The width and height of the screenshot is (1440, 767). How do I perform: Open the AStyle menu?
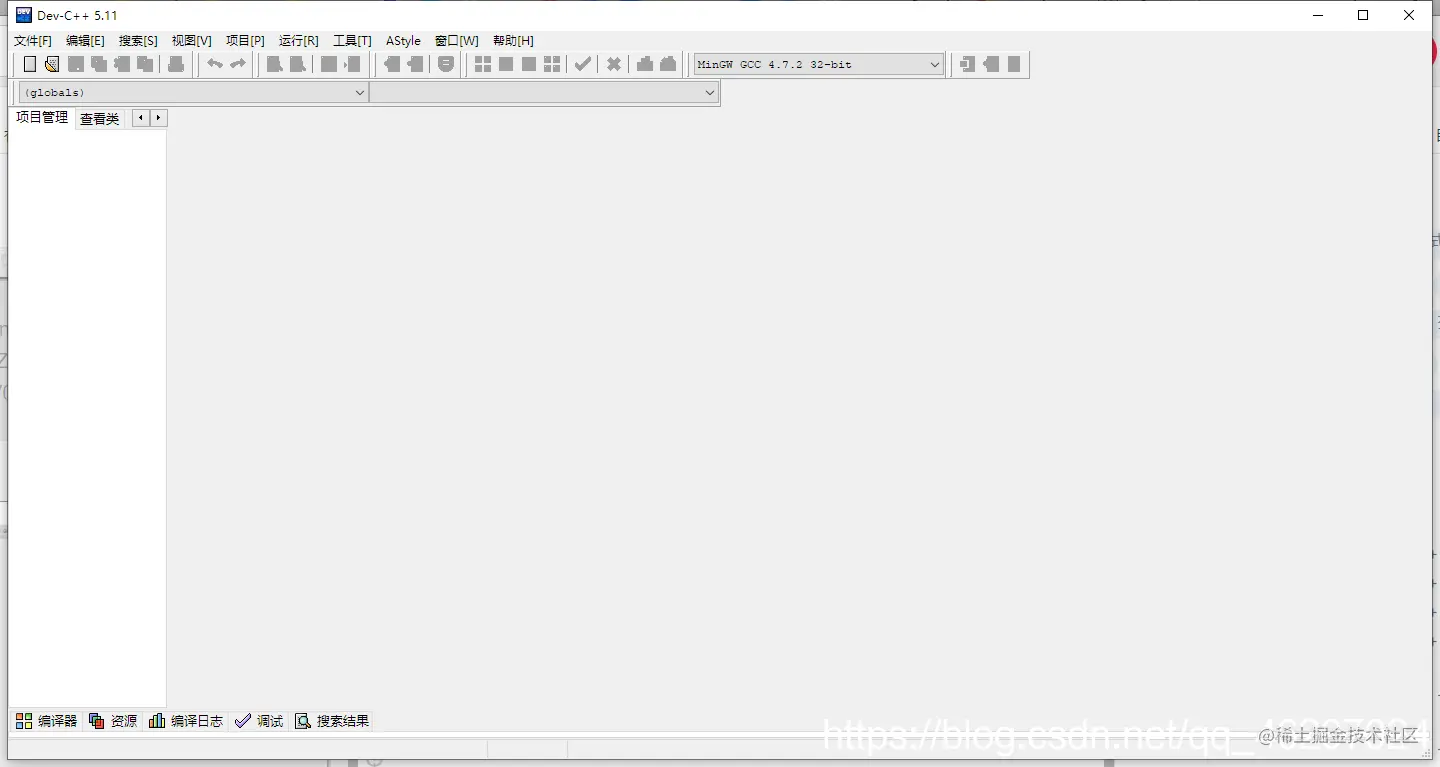click(x=403, y=41)
